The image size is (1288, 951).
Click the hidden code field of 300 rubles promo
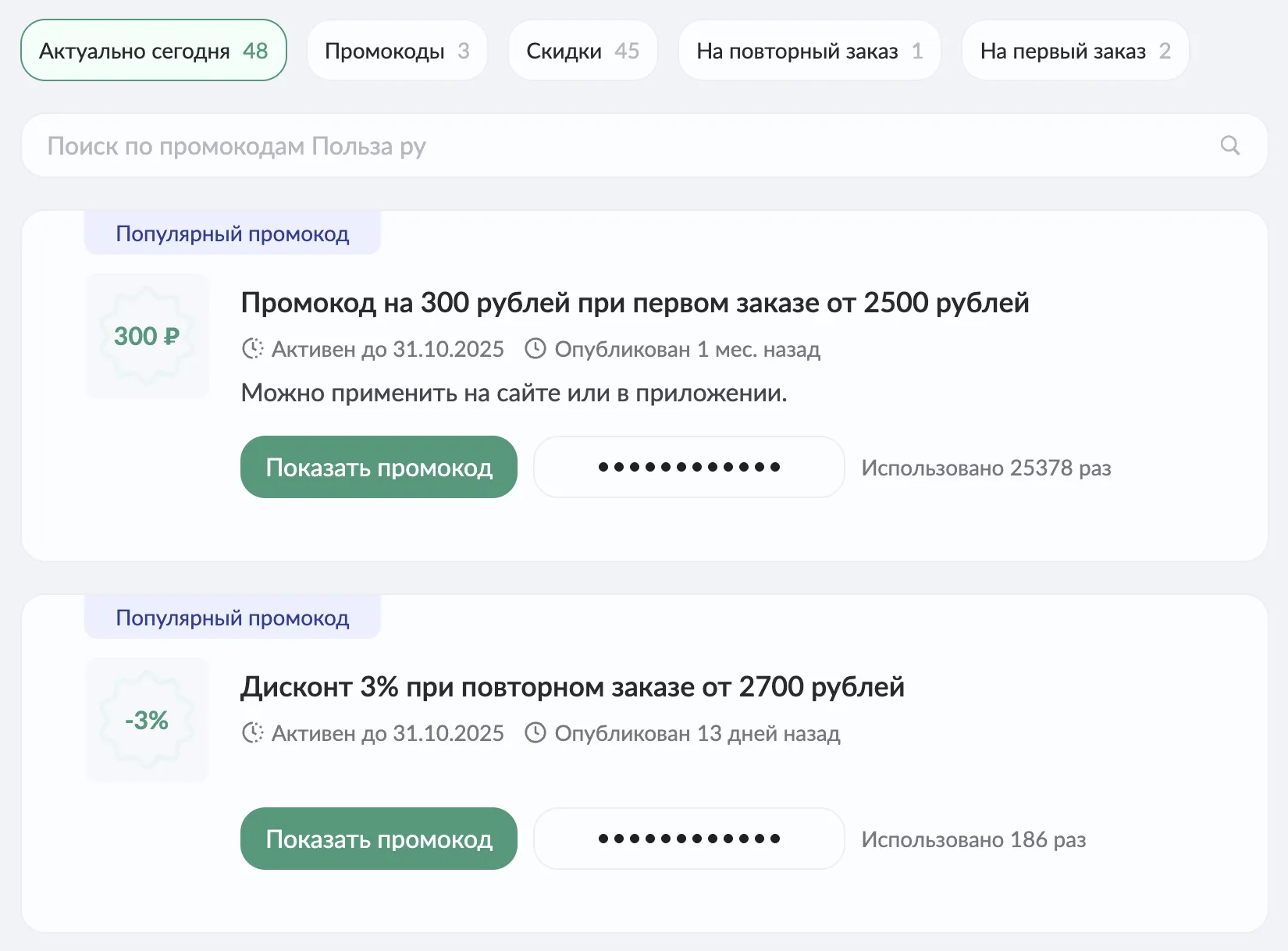point(688,467)
